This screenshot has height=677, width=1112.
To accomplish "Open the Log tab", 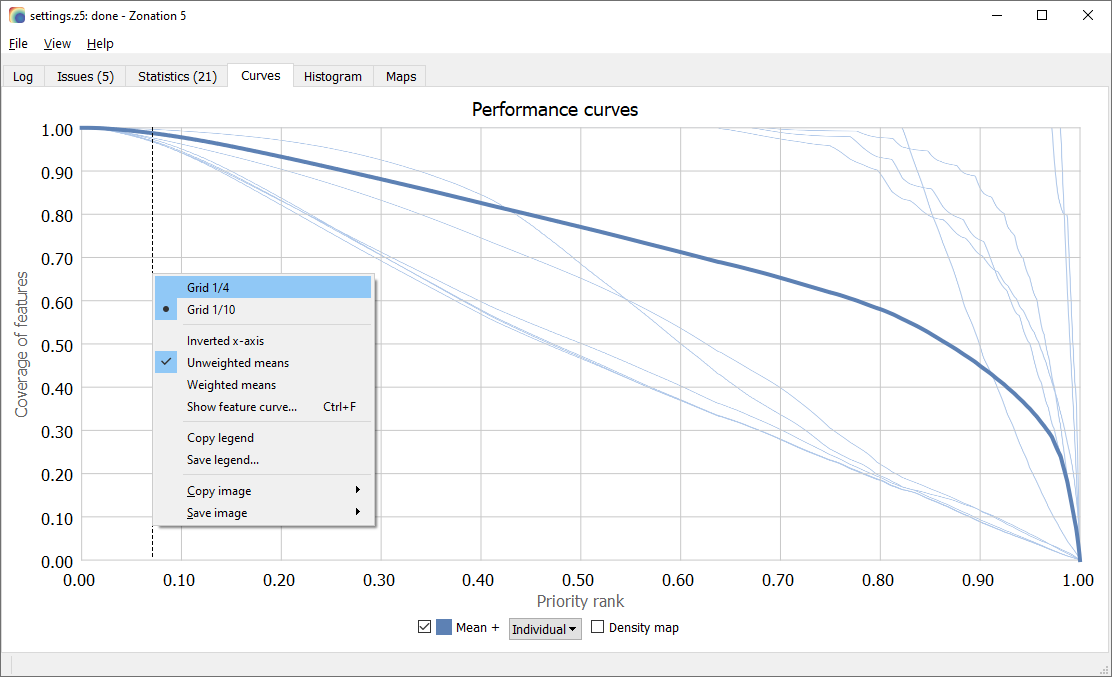I will [x=23, y=77].
